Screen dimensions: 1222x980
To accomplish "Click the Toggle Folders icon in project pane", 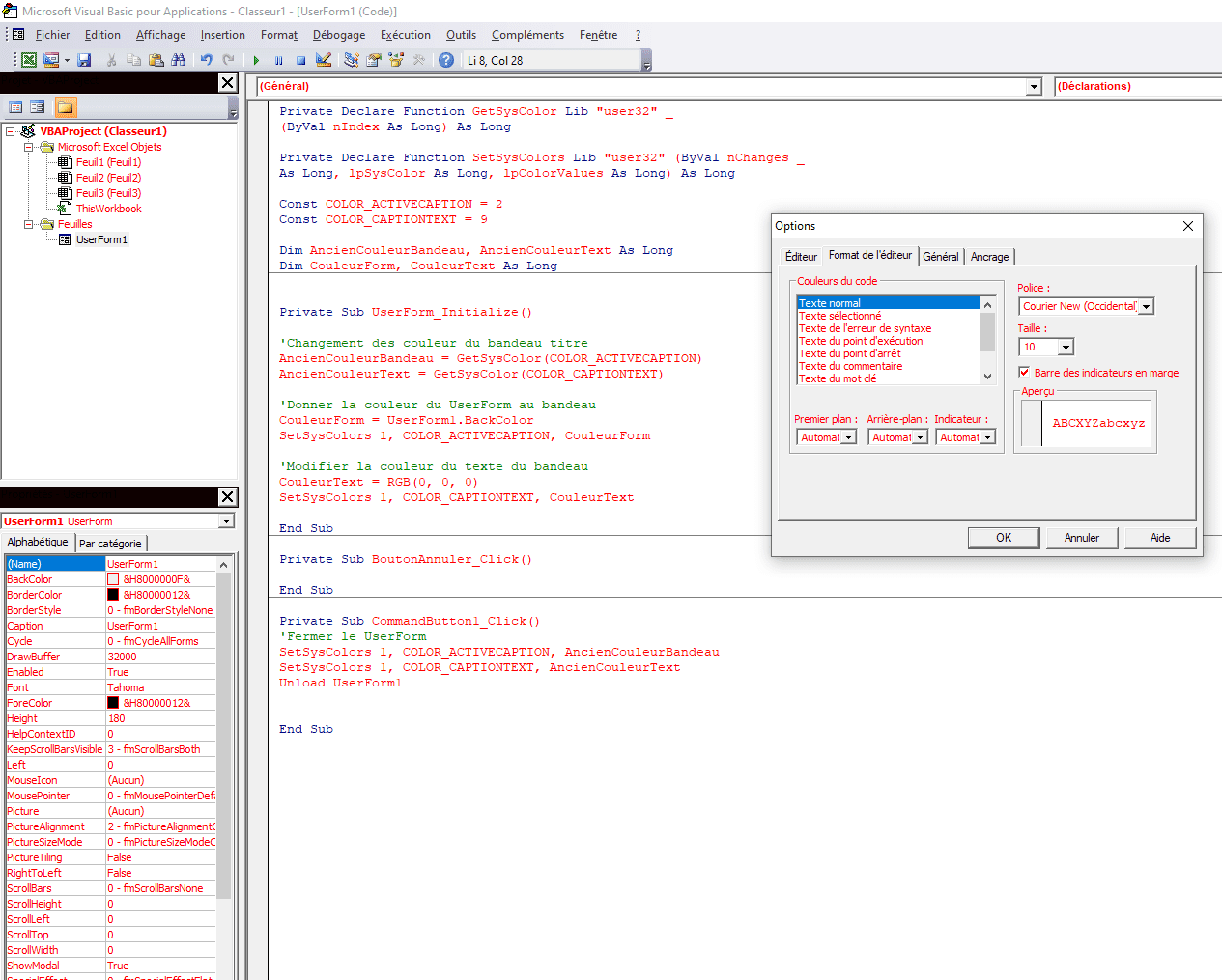I will [65, 107].
